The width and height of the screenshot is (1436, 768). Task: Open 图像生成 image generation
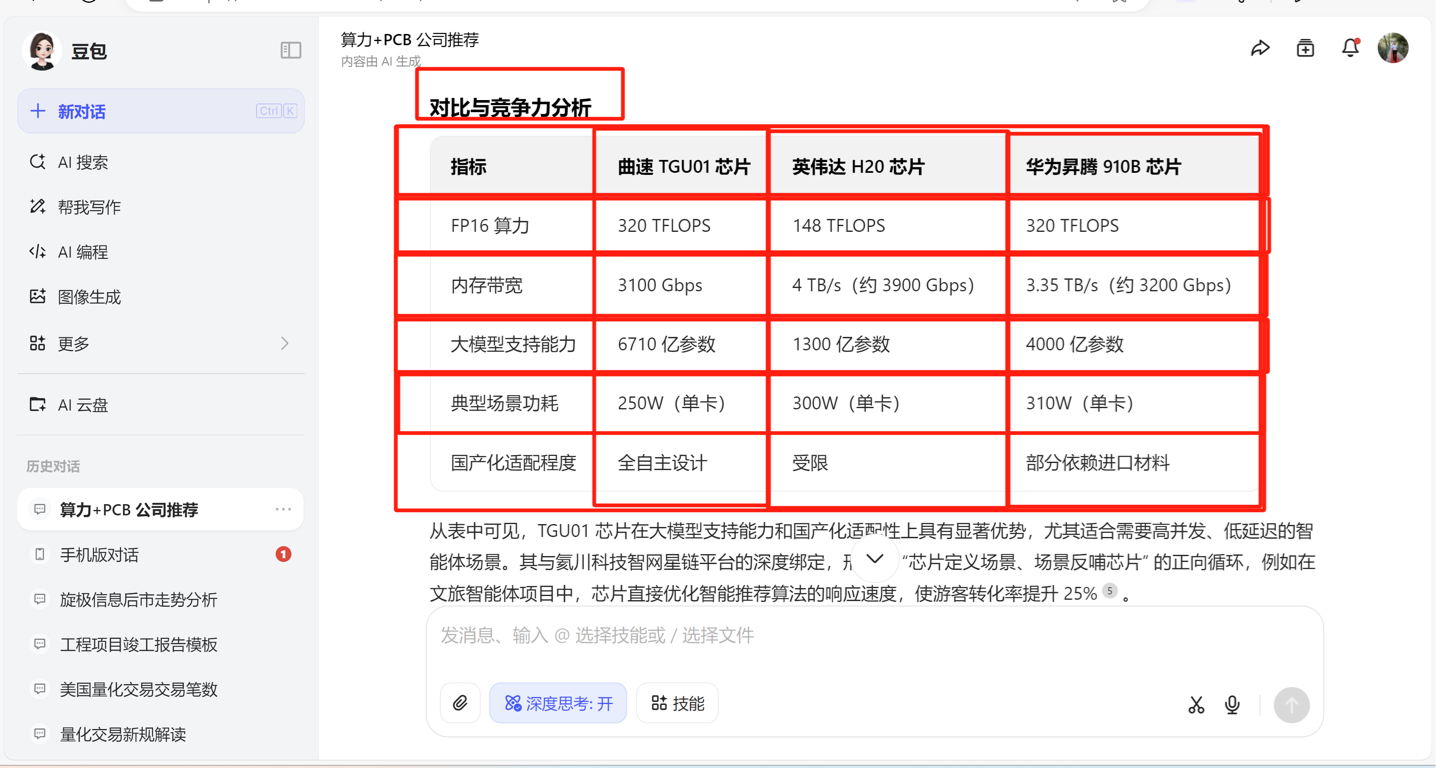161,297
